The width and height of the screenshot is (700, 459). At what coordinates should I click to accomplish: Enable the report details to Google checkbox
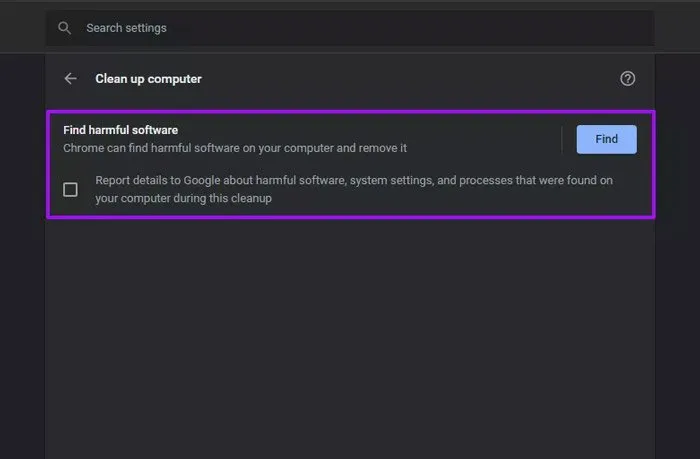click(70, 189)
